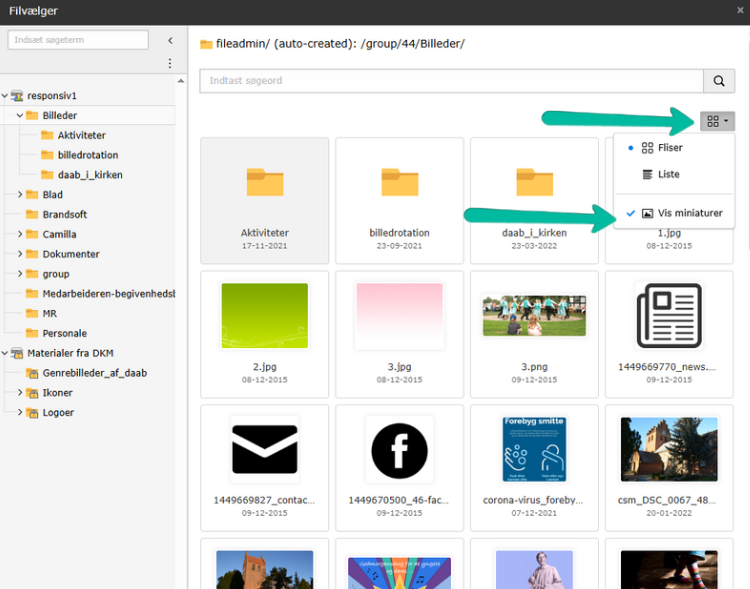Open the Aktiviteter folder tile
Image resolution: width=750 pixels, height=589 pixels.
265,200
